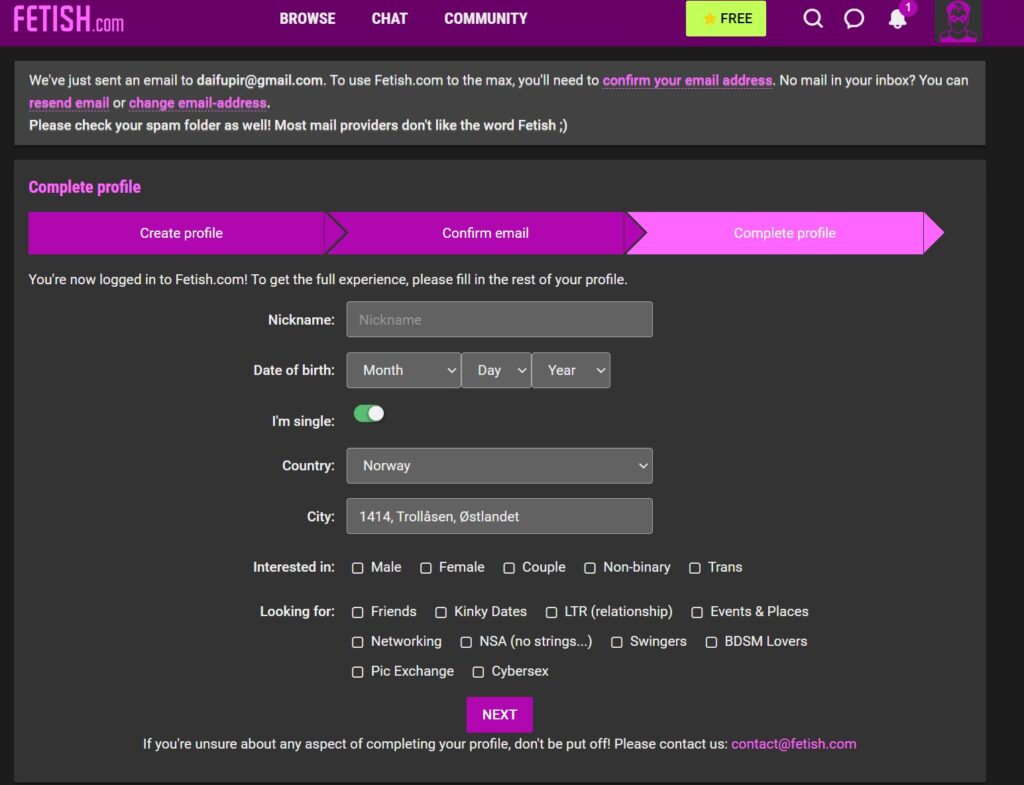
Task: Go to the COMMUNITY menu item
Action: 485,19
